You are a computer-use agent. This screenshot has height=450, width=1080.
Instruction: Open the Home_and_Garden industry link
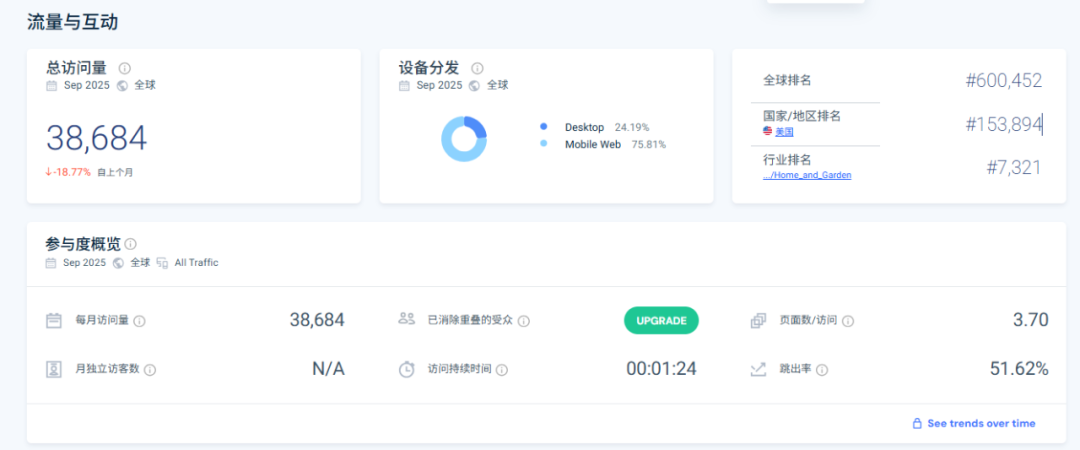pyautogui.click(x=807, y=175)
